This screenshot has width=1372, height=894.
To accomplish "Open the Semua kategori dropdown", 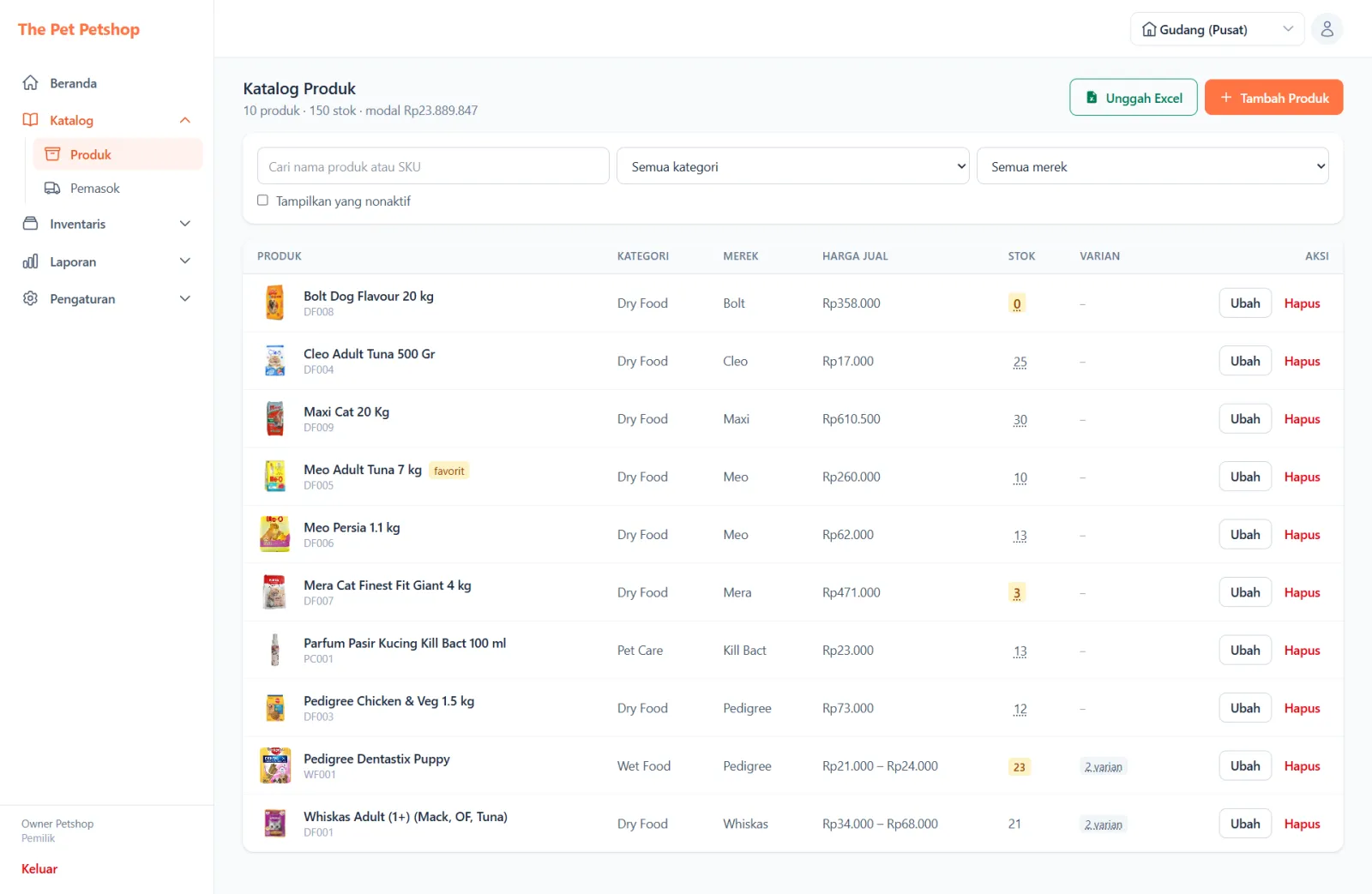I will tap(793, 166).
